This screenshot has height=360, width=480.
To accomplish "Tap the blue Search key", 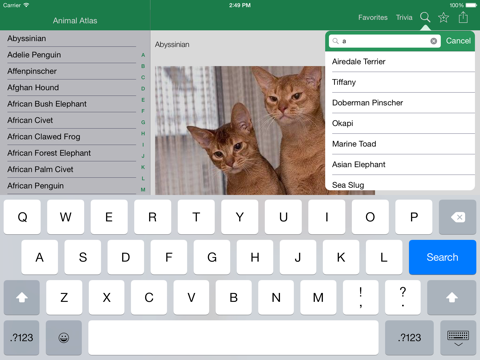I will (442, 257).
